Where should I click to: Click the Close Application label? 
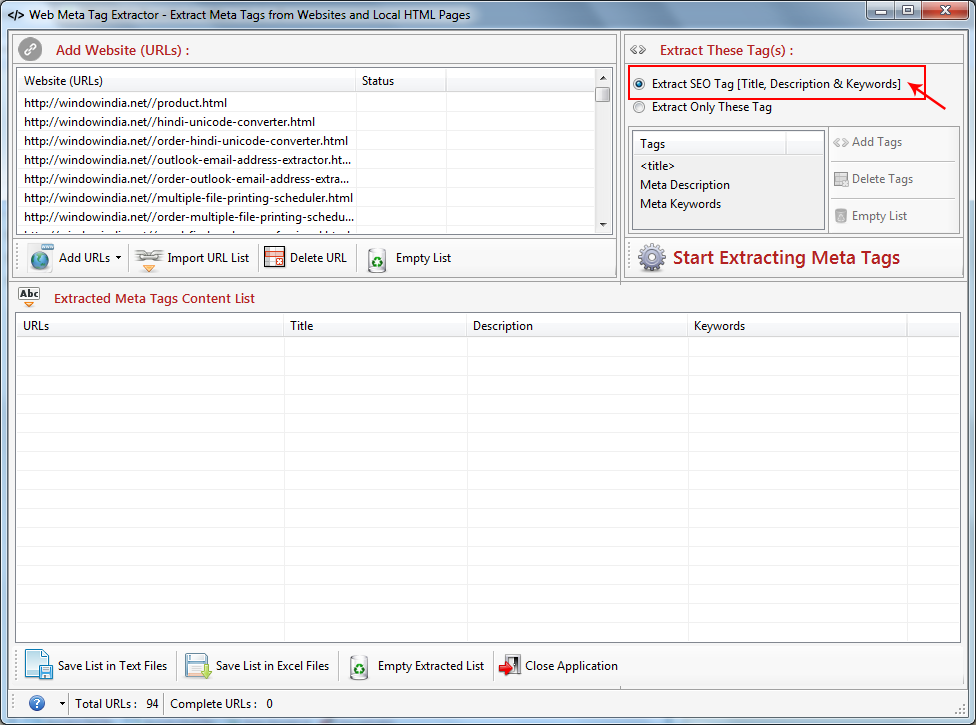(571, 666)
